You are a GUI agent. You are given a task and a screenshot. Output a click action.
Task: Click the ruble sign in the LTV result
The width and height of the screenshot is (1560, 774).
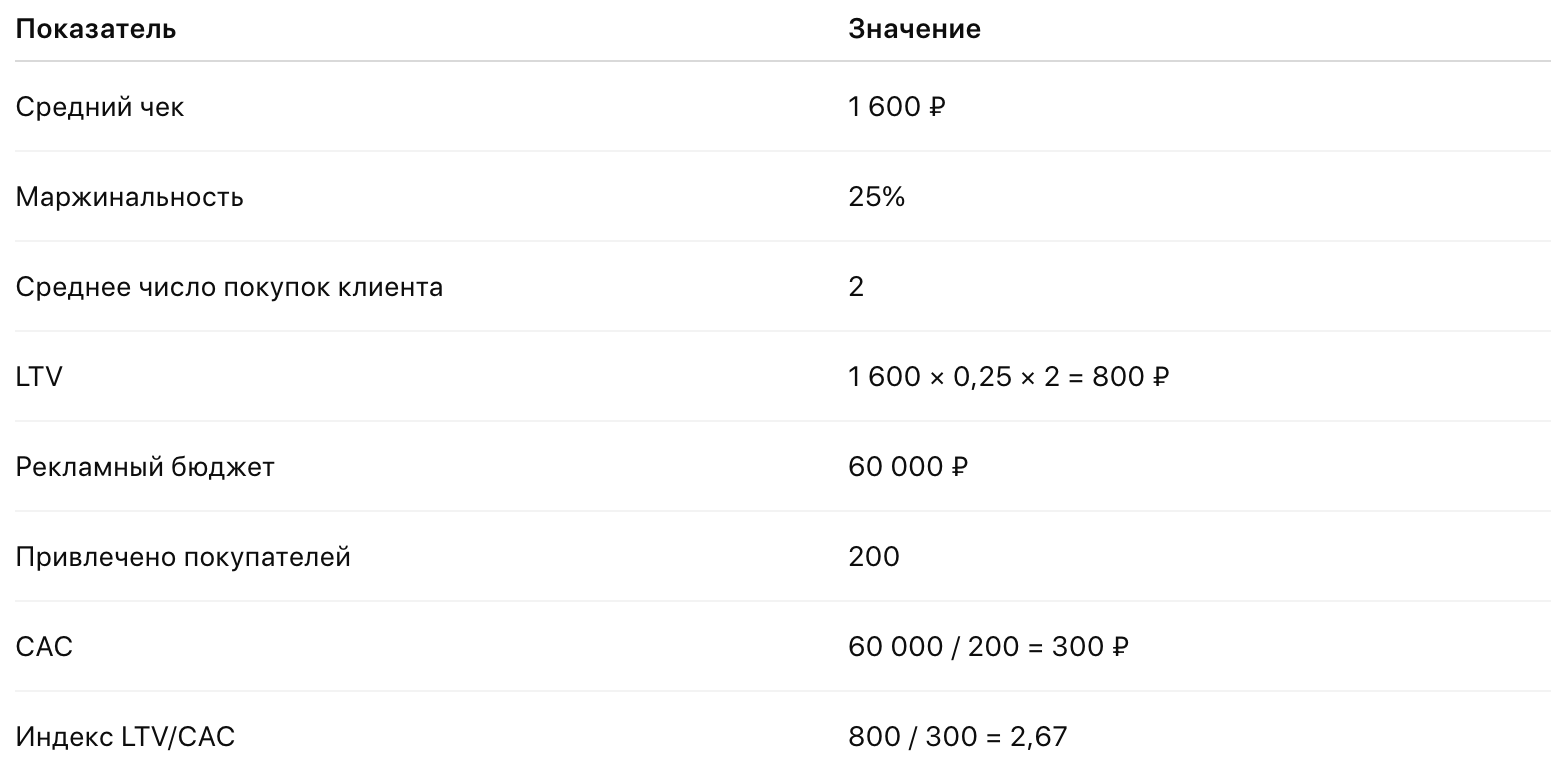[1161, 378]
